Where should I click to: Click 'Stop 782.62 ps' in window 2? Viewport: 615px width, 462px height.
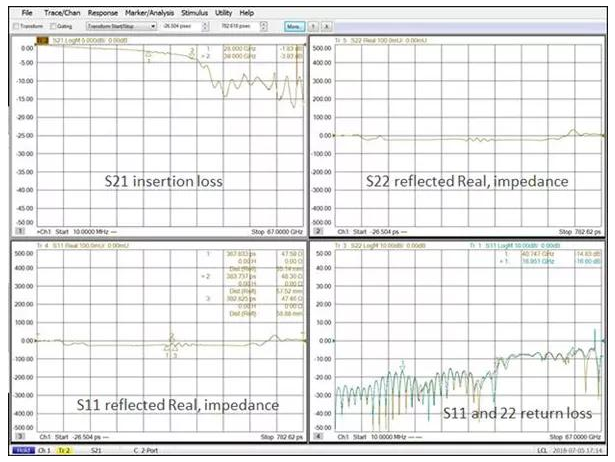(x=580, y=232)
